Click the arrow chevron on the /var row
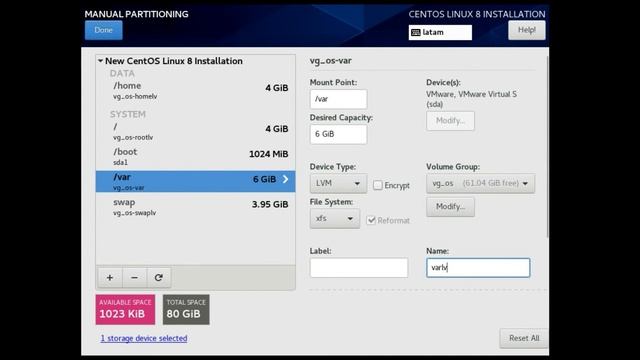Screen dimensions: 640x360 285,179
